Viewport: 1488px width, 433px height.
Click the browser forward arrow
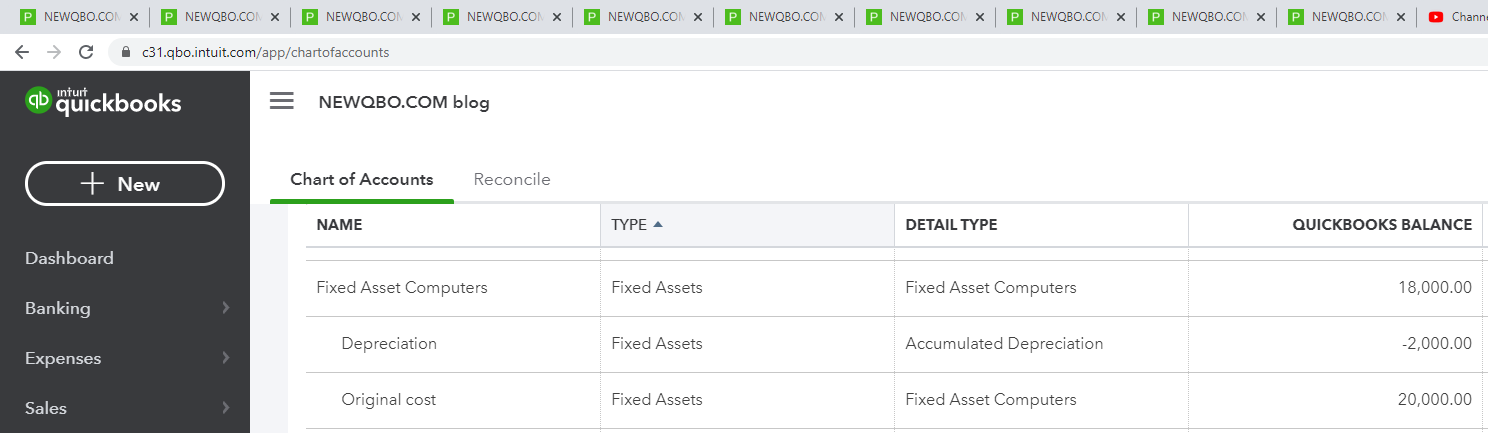(x=54, y=52)
